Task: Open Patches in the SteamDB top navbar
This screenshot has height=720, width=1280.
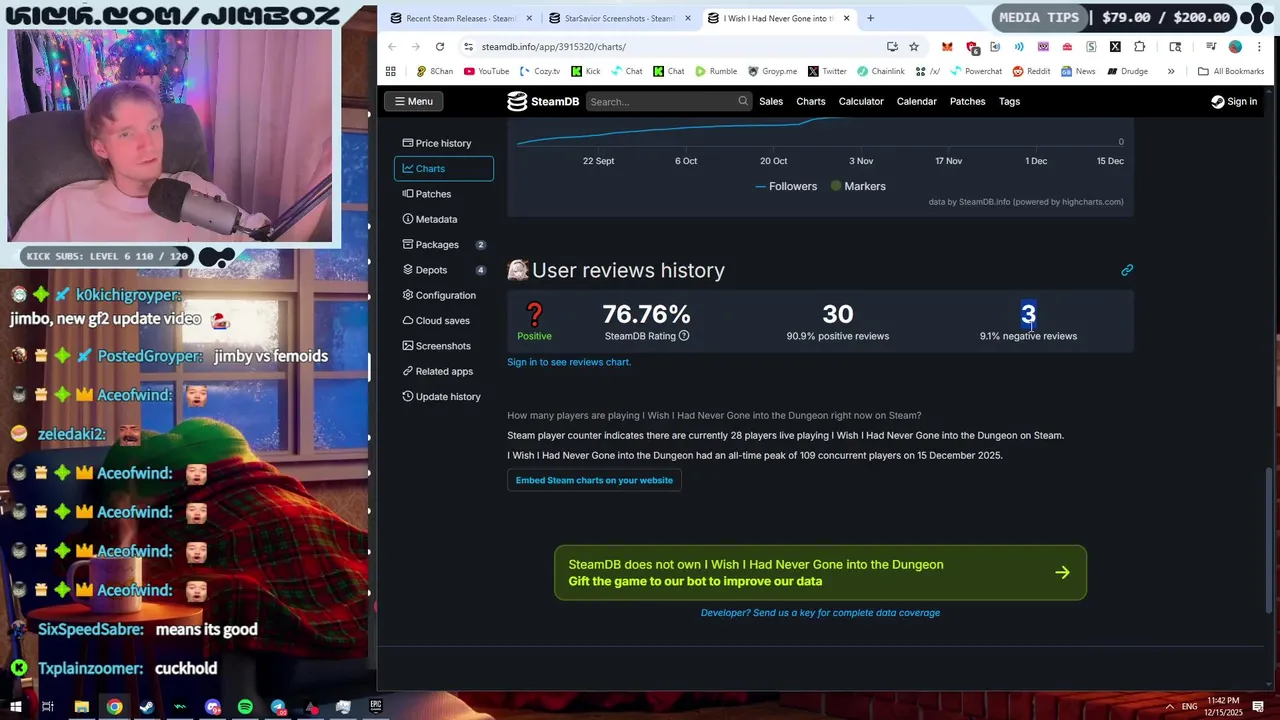Action: (x=968, y=101)
